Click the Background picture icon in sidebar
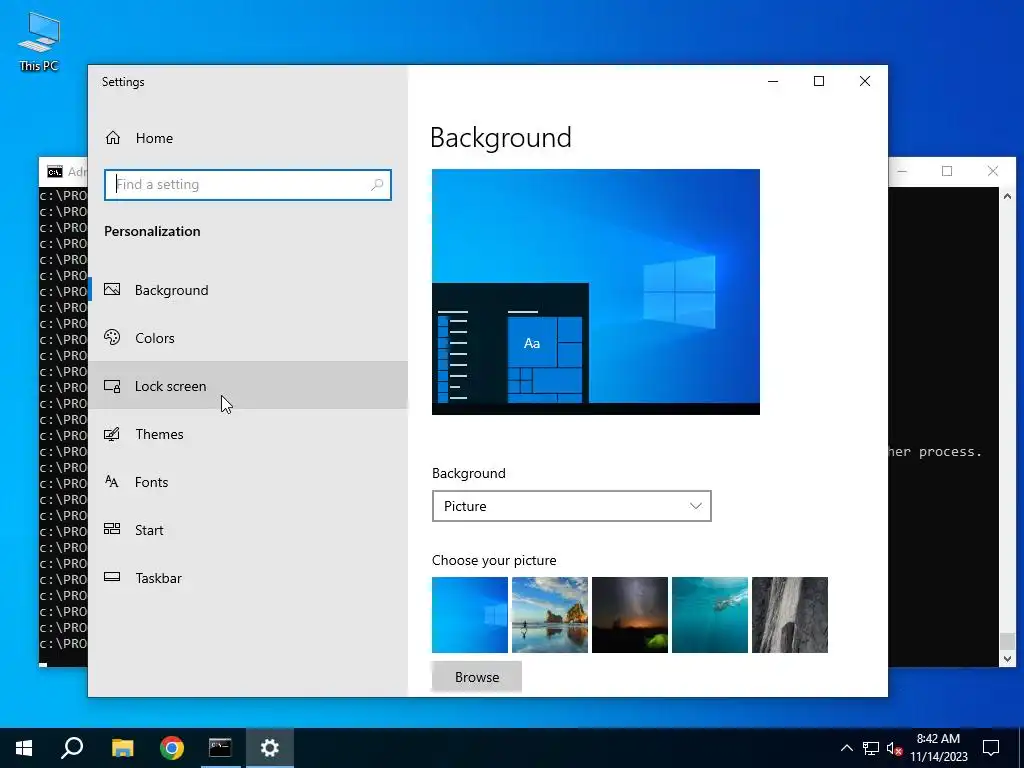 (112, 289)
